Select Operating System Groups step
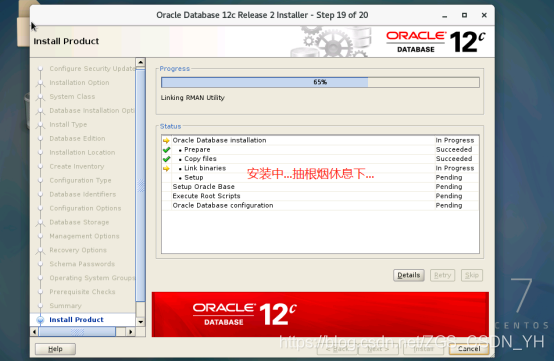 tap(92, 278)
